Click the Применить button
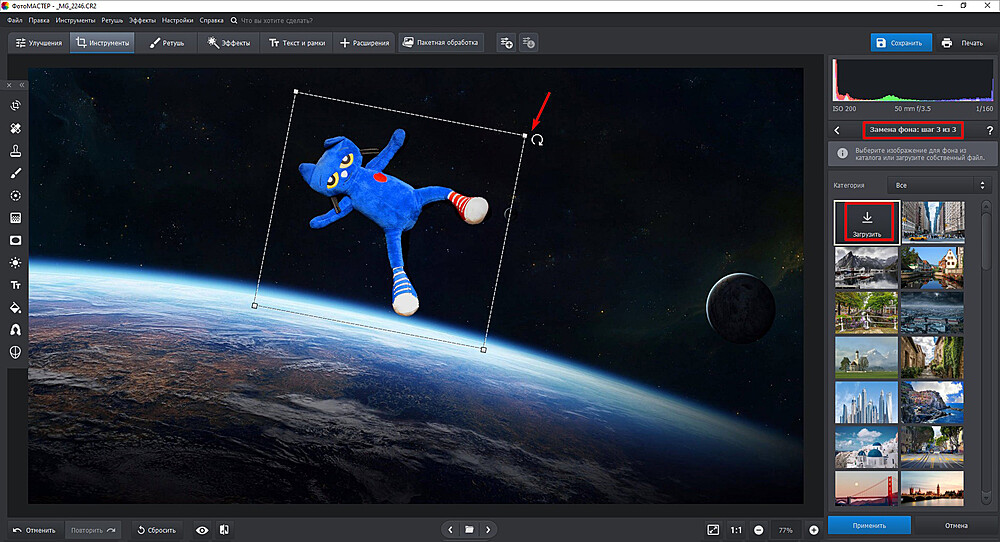1000x542 pixels. [869, 525]
